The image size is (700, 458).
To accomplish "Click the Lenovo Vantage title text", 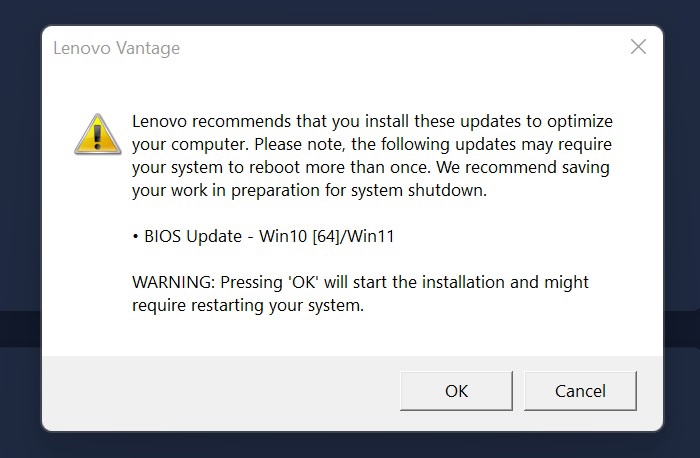I will [116, 48].
